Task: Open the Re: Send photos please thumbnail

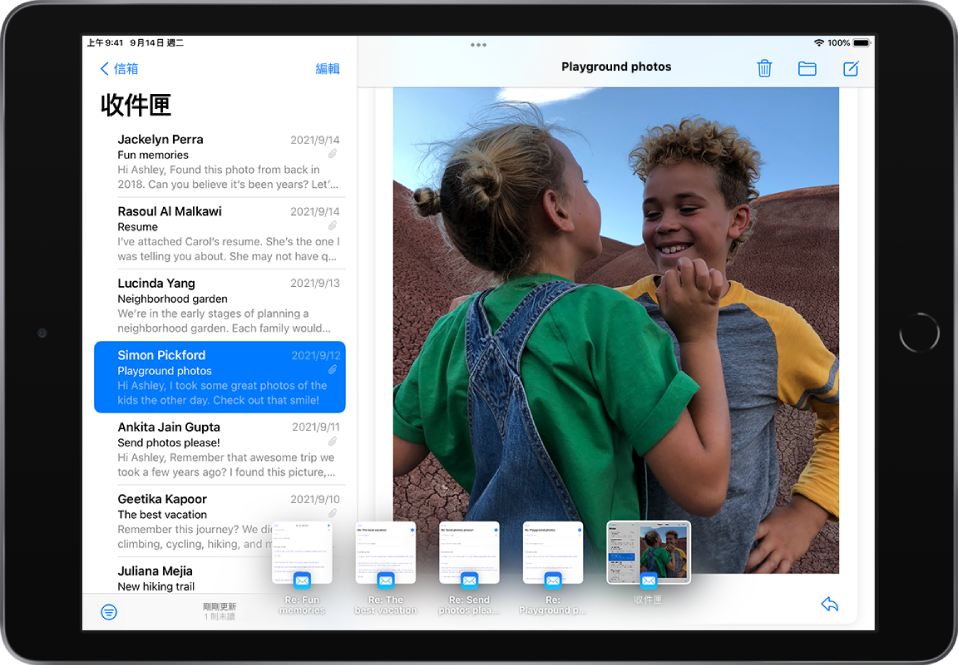Action: tap(469, 552)
